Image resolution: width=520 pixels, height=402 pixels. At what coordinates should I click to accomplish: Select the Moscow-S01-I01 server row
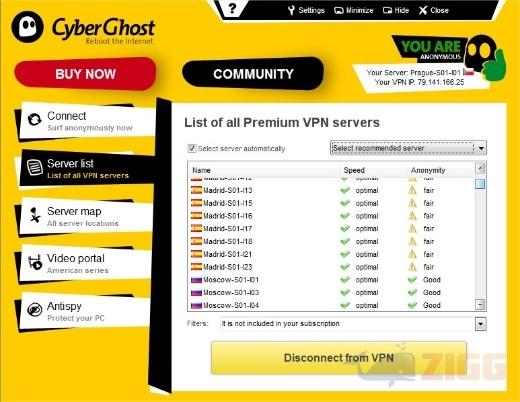coord(332,280)
